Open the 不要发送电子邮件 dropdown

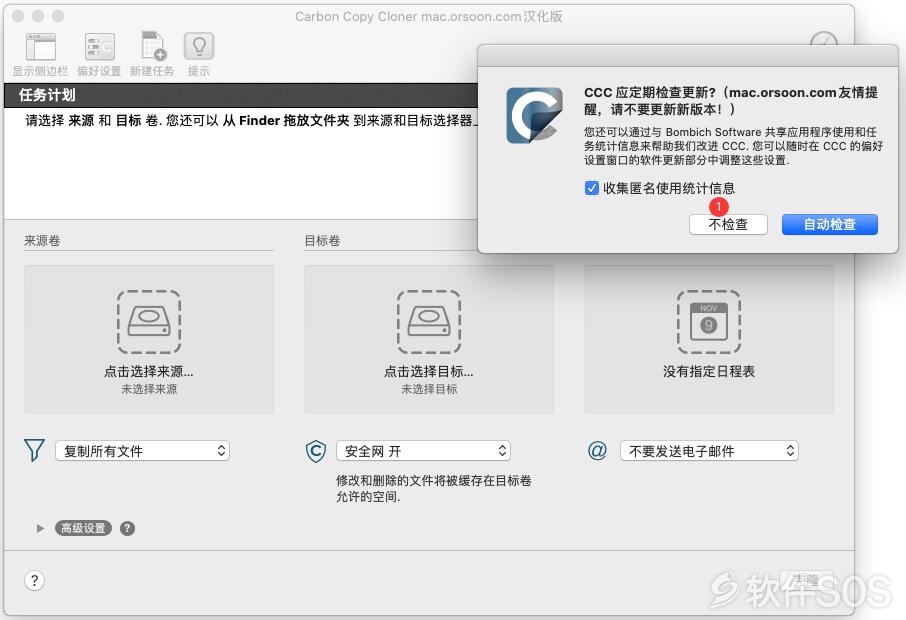point(709,451)
